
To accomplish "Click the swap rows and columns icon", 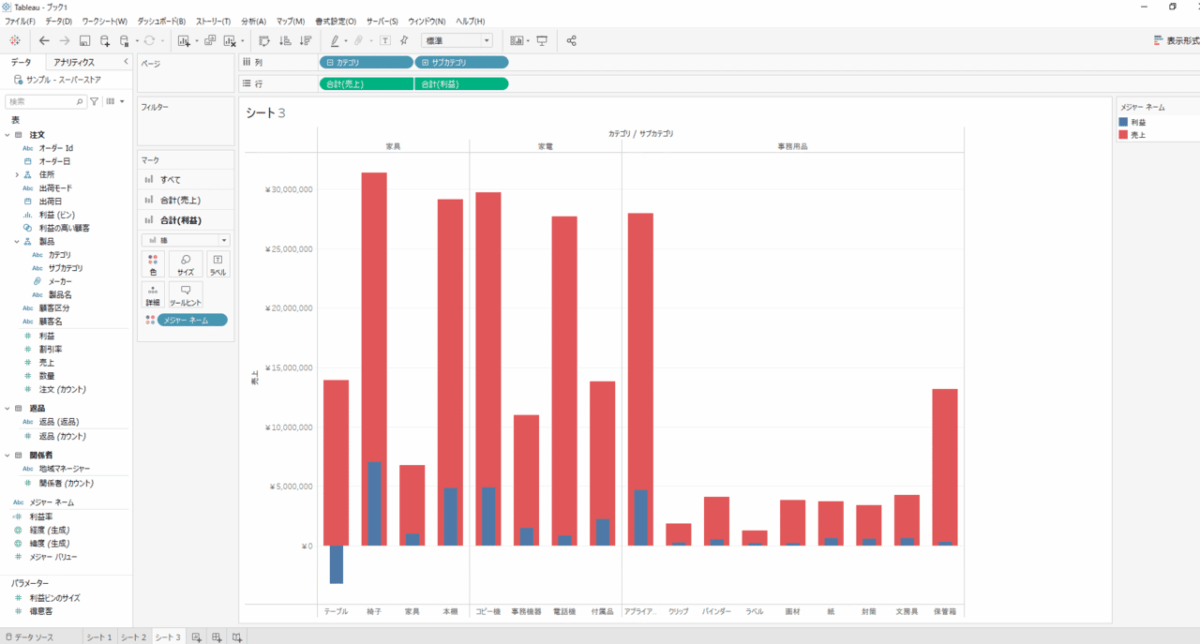I will (263, 41).
